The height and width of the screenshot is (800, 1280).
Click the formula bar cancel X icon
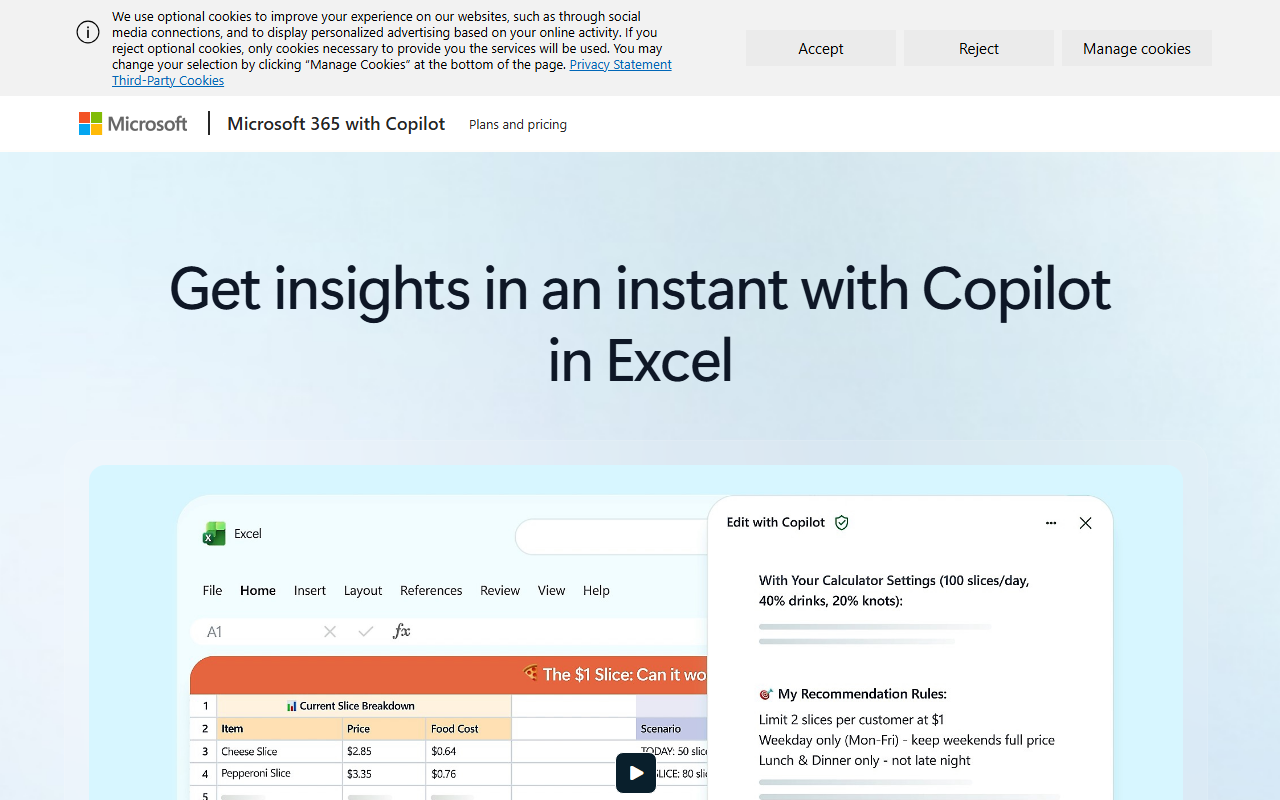pos(330,631)
